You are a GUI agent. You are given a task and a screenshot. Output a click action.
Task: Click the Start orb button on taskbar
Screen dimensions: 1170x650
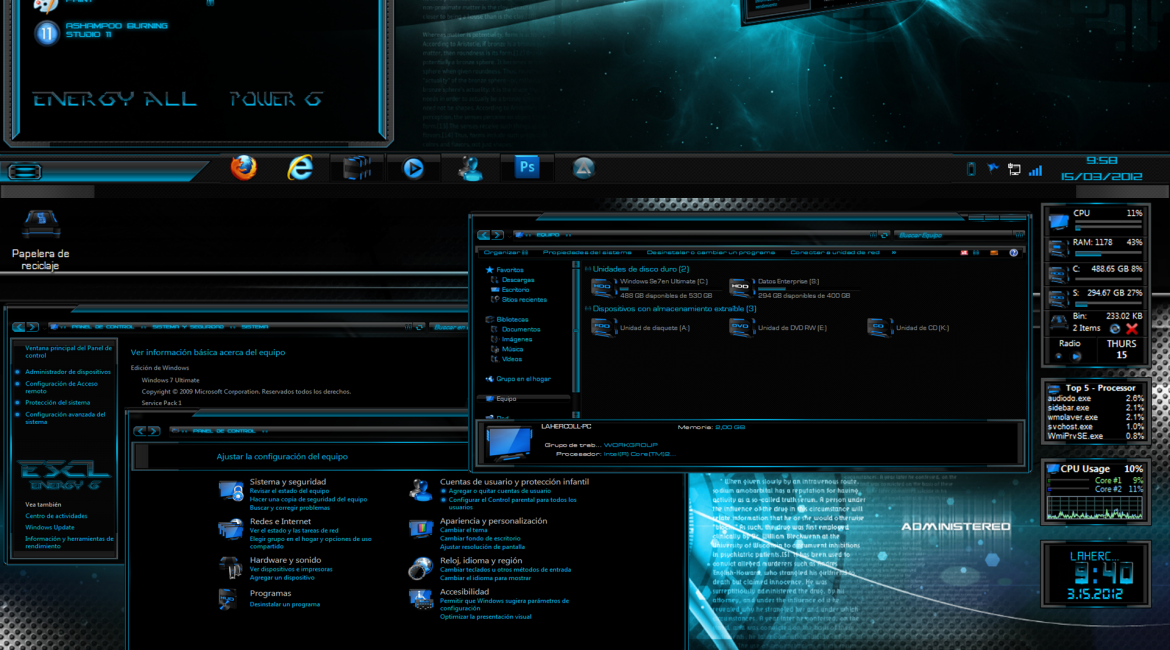tap(25, 171)
